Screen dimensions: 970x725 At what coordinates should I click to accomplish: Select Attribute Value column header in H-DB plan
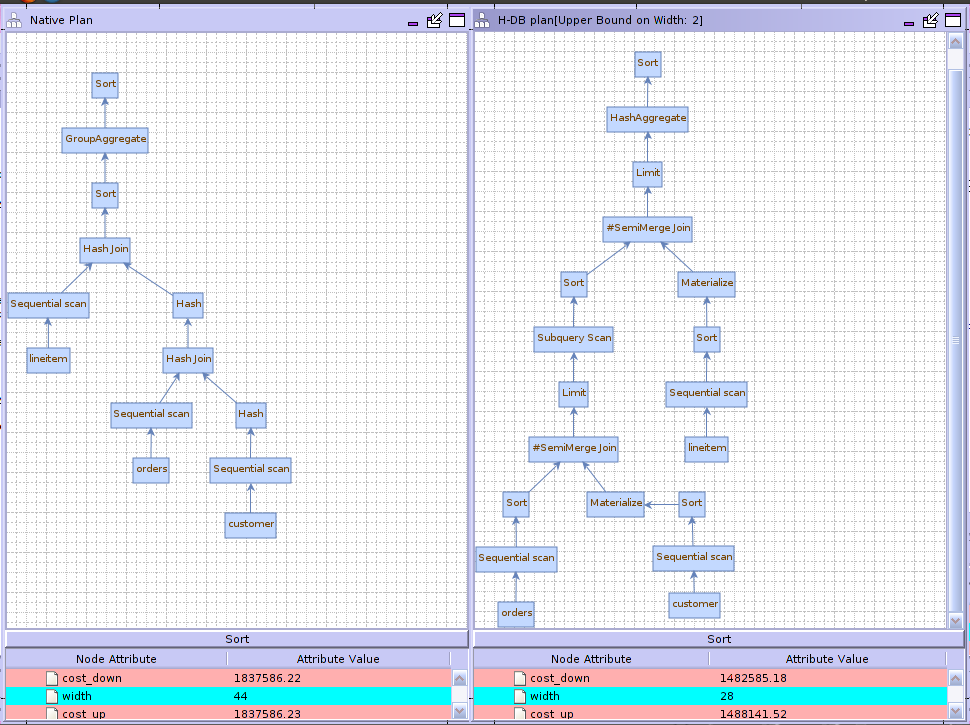pyautogui.click(x=827, y=659)
